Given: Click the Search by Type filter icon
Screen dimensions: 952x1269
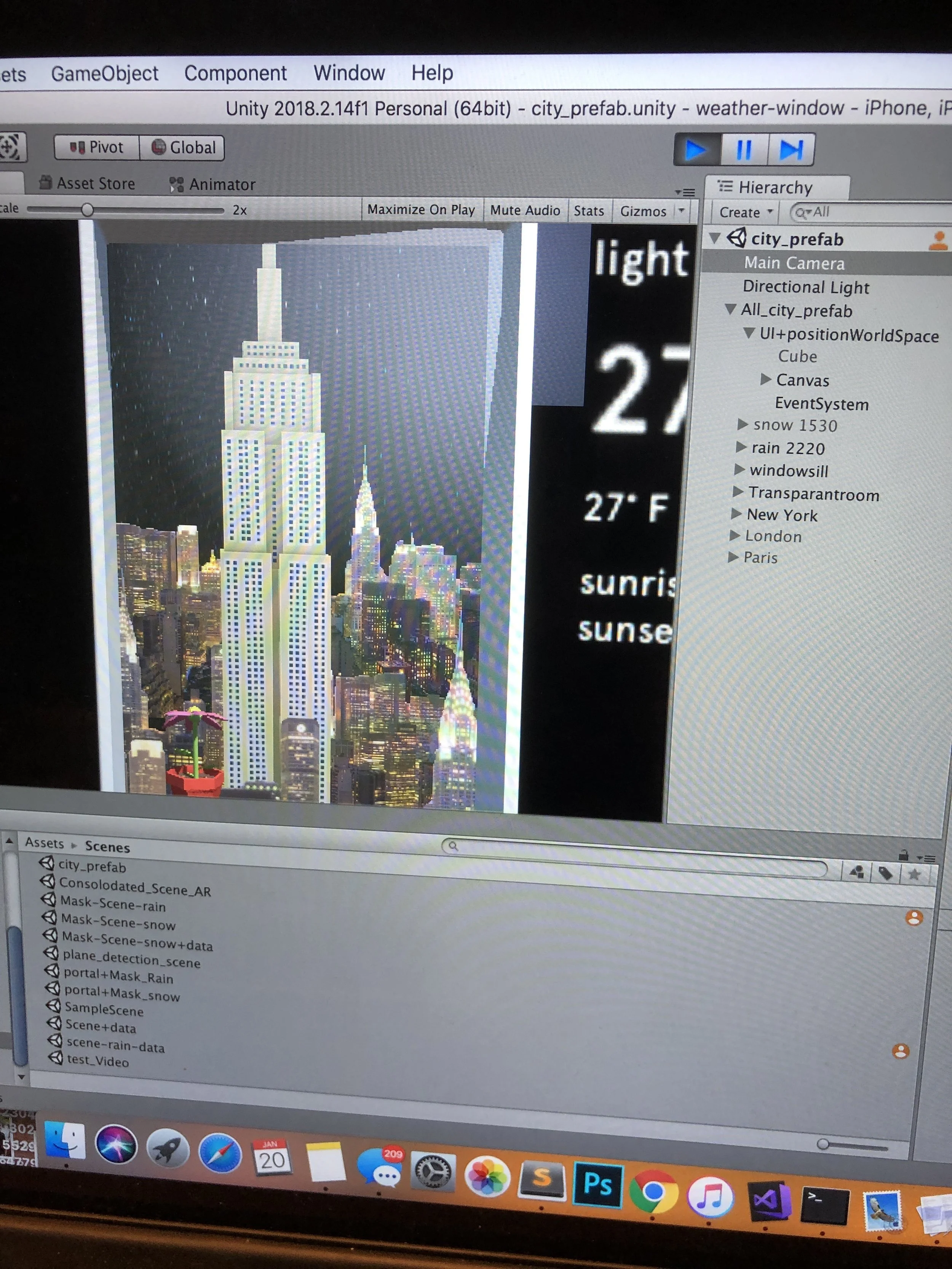Looking at the screenshot, I should pos(857,873).
